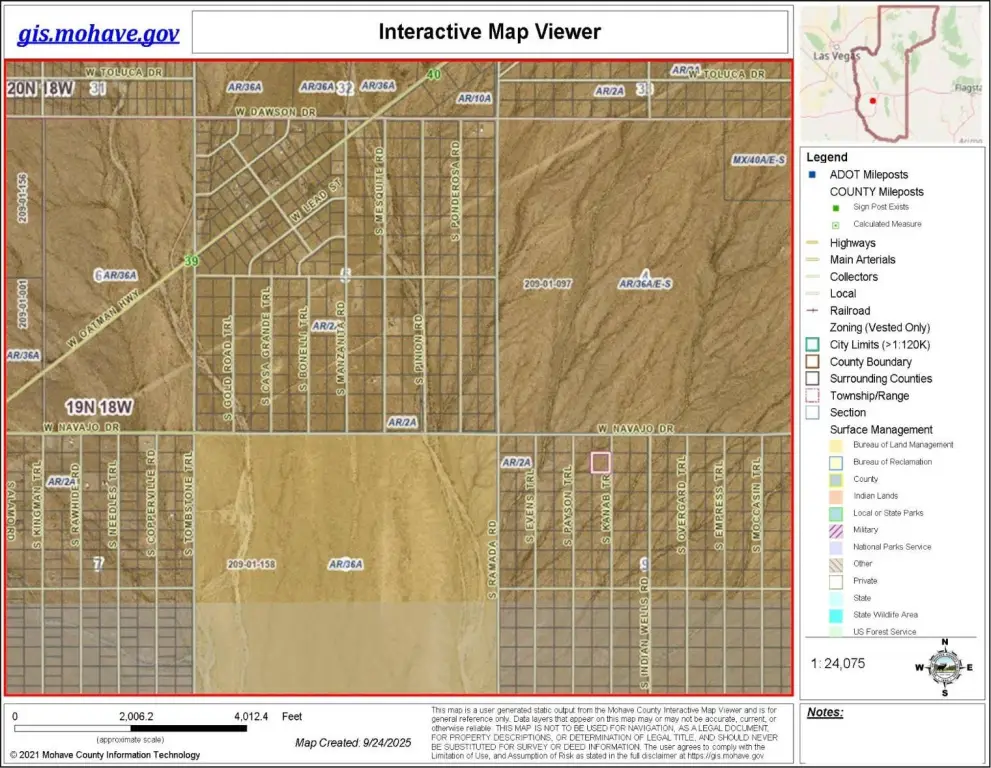Click the Military hatched legend swatch
Screen dimensions: 991x768
836,530
